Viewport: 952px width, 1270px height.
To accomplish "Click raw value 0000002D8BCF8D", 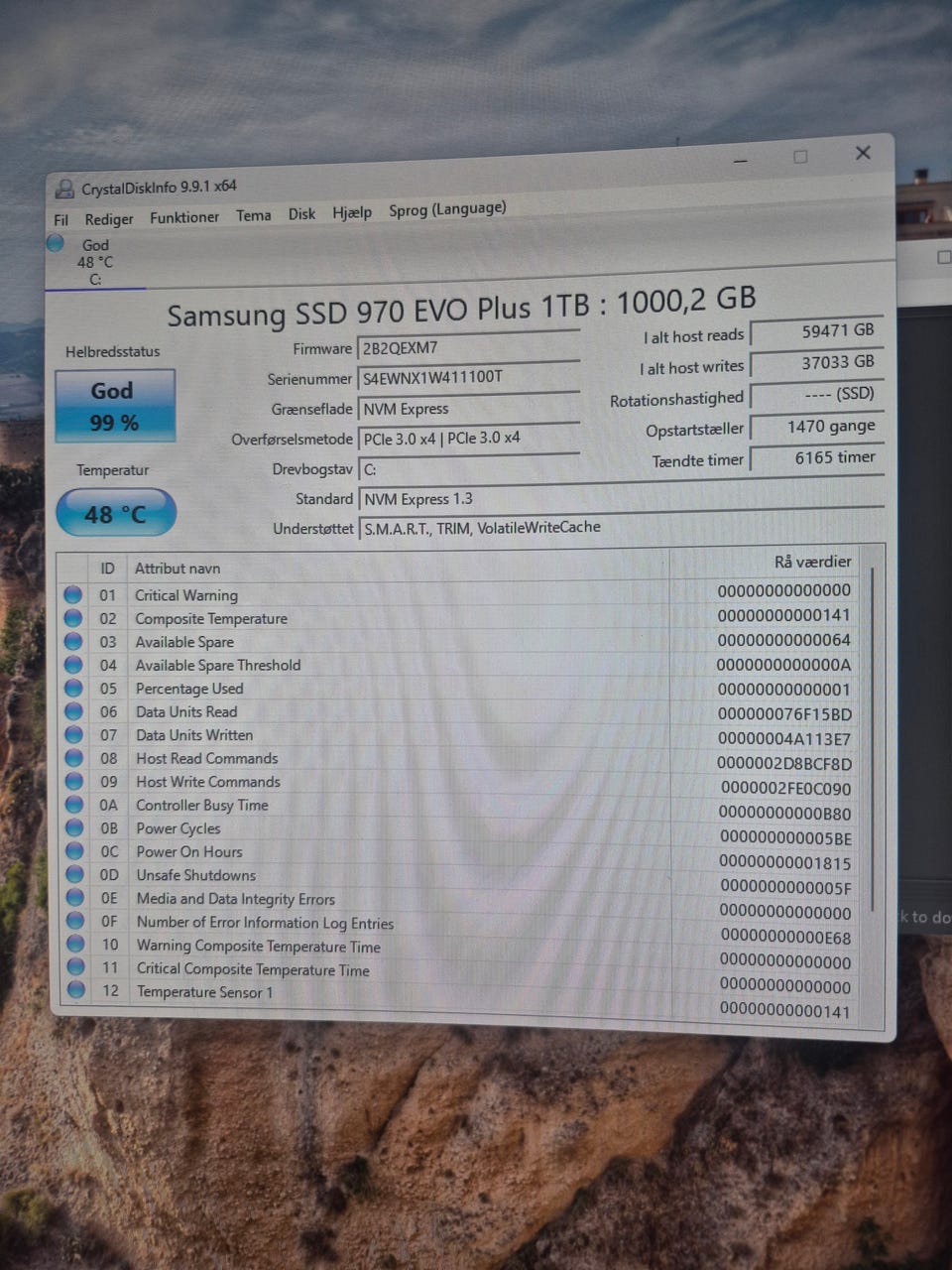I will (x=784, y=764).
